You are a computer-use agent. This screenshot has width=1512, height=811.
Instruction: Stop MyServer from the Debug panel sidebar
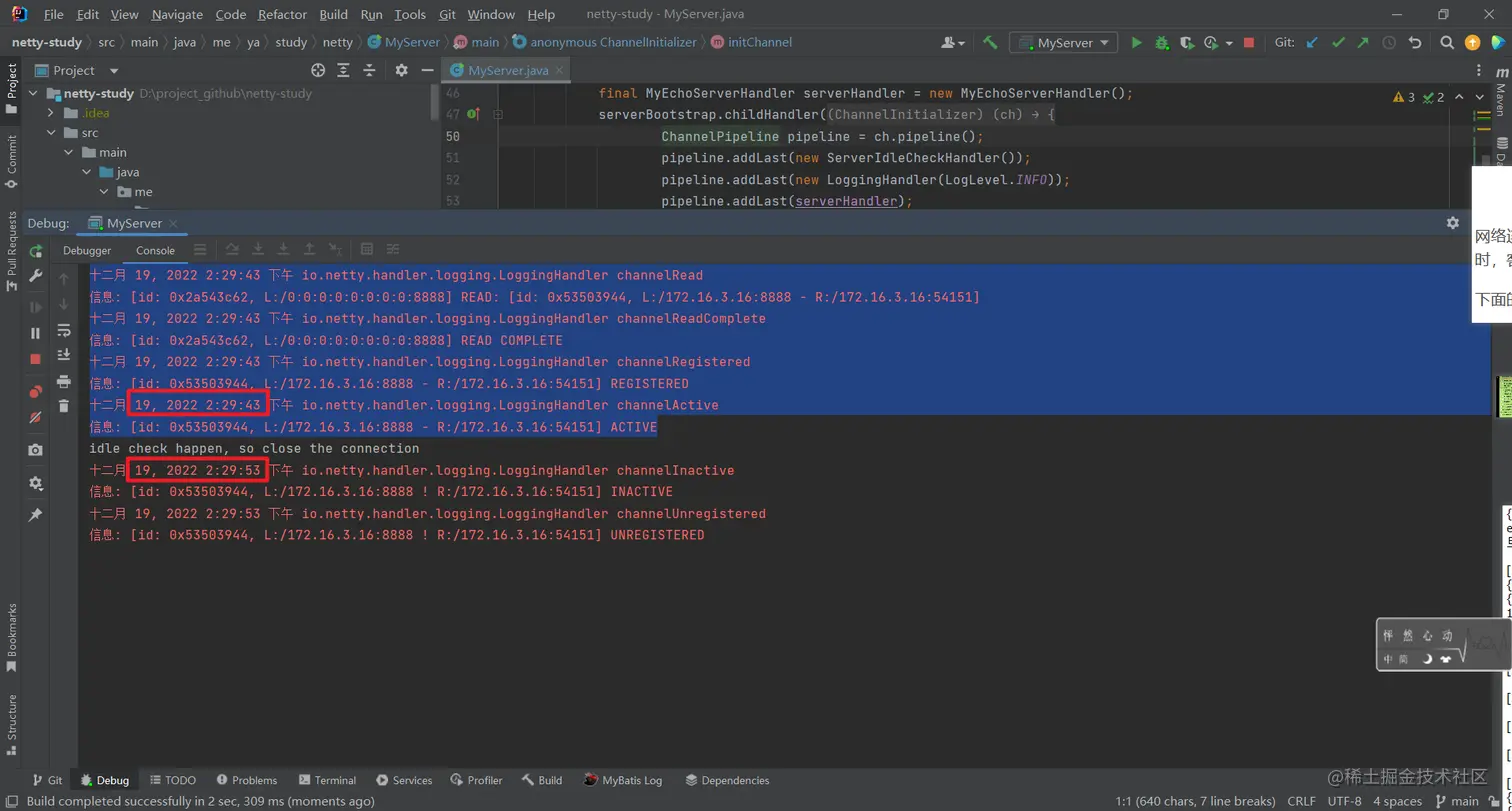[36, 358]
